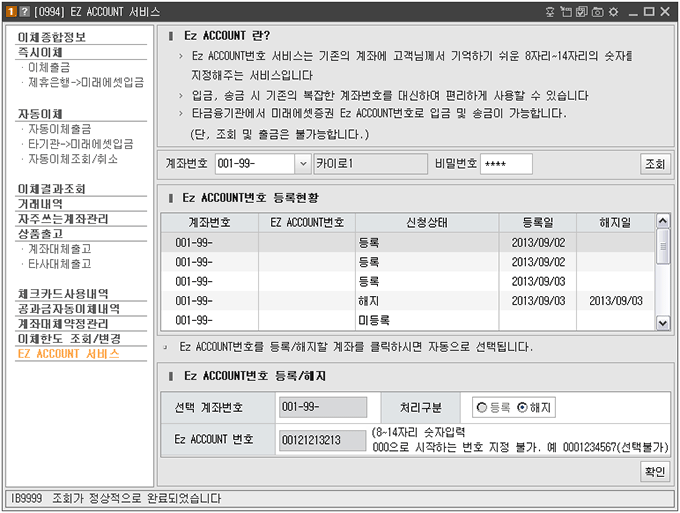This screenshot has height=513, width=680.
Task: Click the camera screenshot icon in title bar
Action: [x=598, y=12]
